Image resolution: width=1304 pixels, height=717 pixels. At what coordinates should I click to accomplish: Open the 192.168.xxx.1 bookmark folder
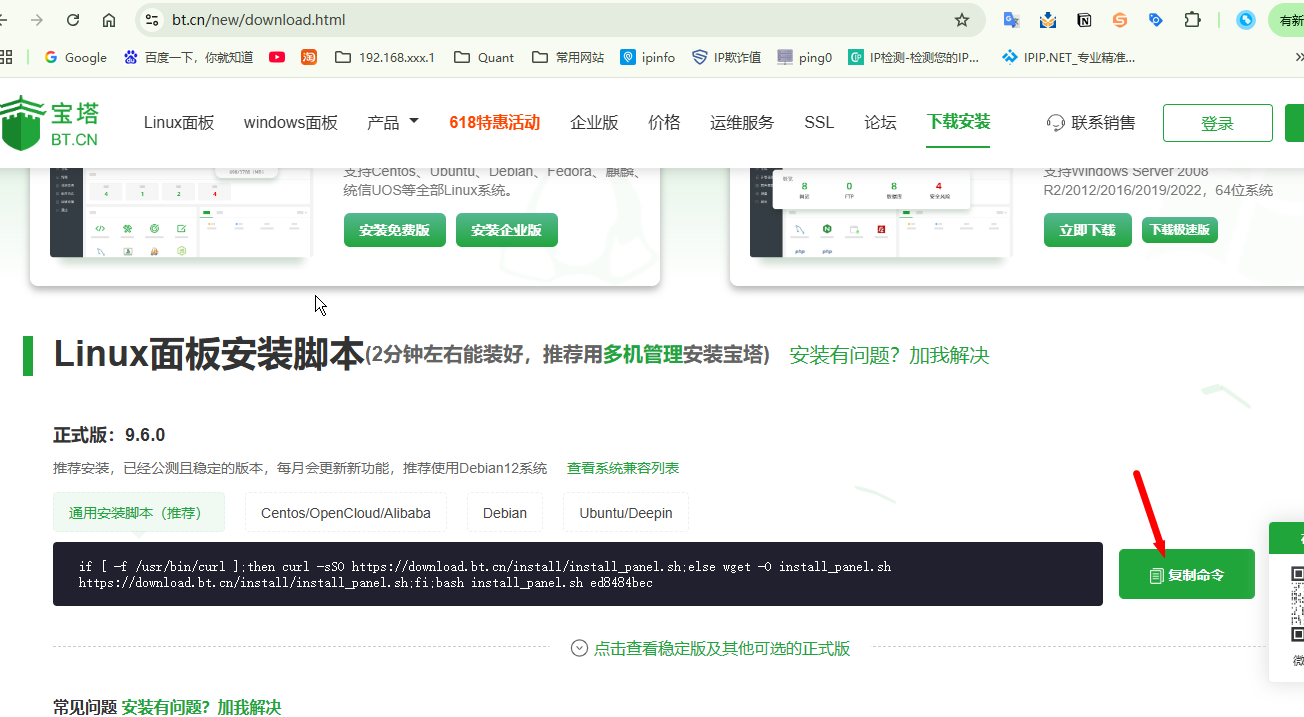[x=385, y=57]
